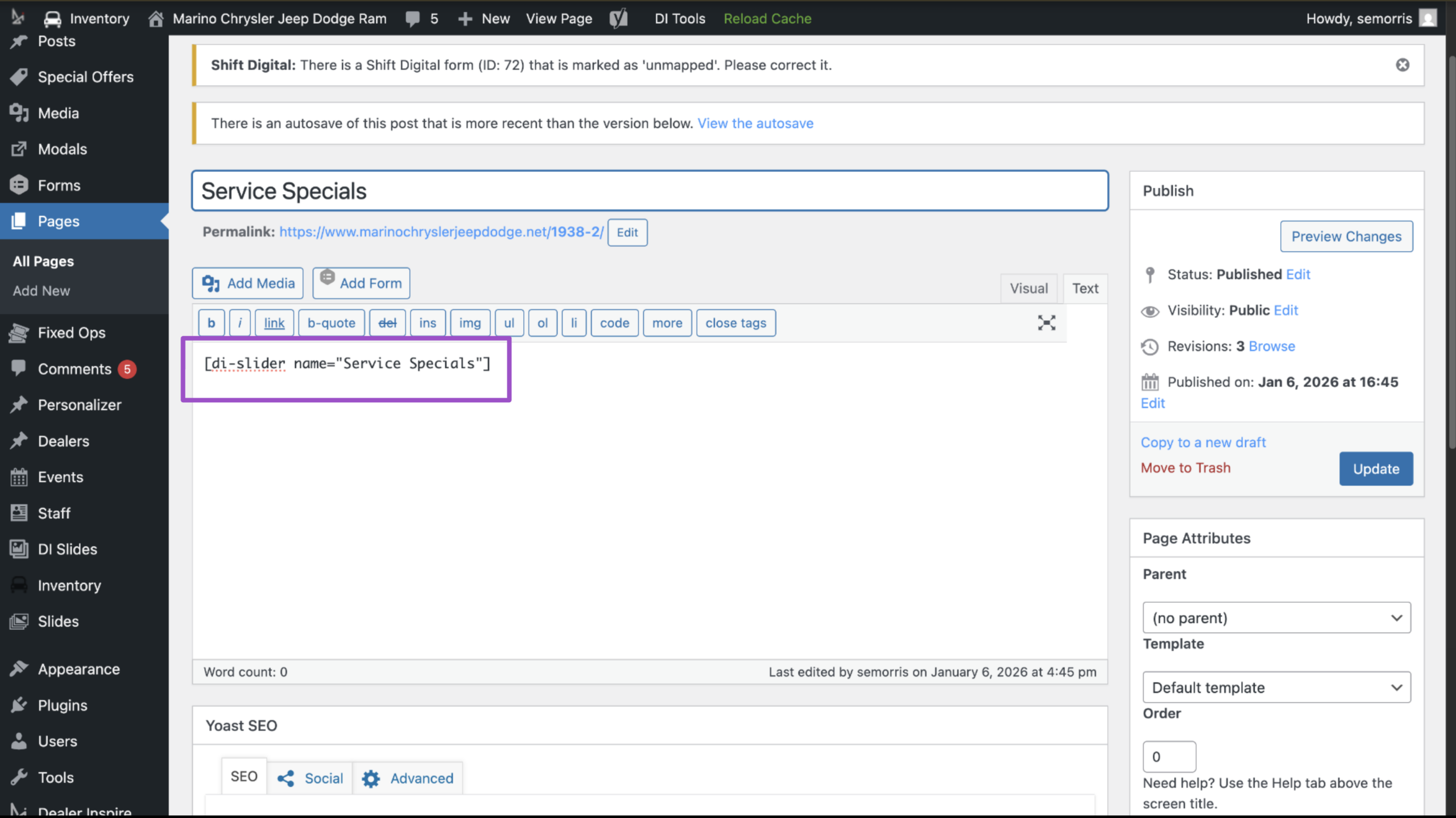Click the close tags button

736,323
